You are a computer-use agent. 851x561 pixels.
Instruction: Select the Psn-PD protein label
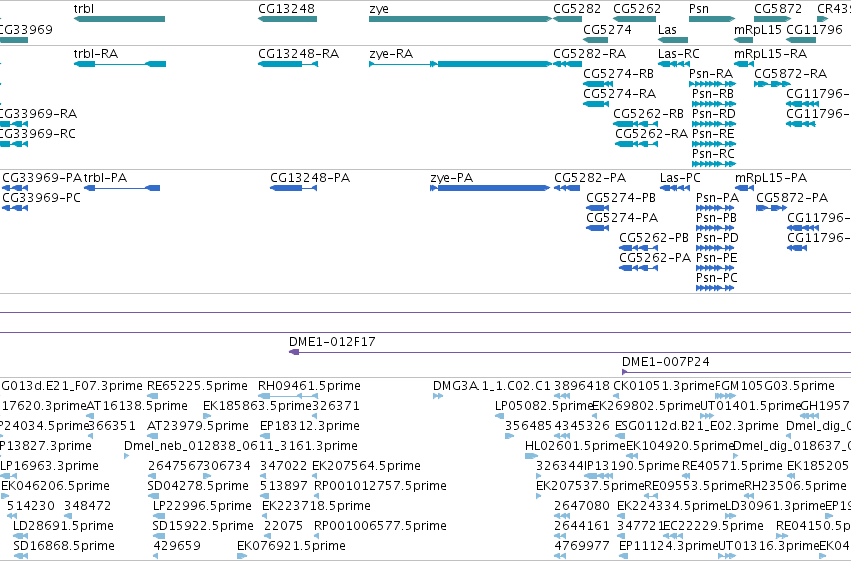tap(717, 238)
